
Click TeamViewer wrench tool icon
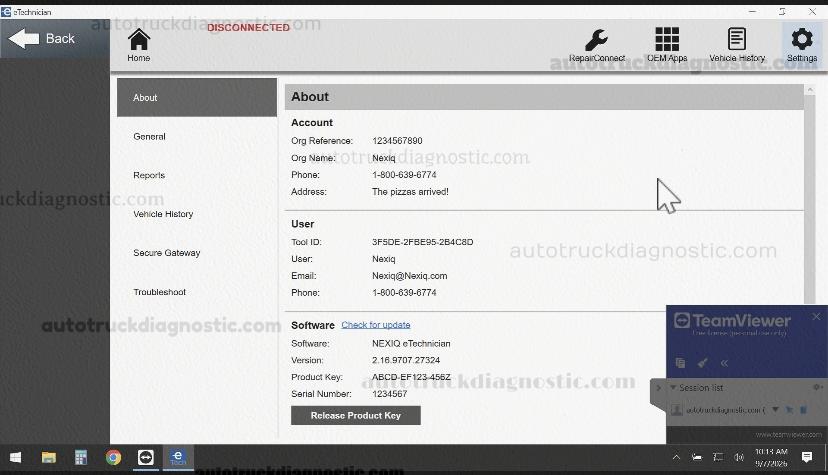(x=702, y=363)
